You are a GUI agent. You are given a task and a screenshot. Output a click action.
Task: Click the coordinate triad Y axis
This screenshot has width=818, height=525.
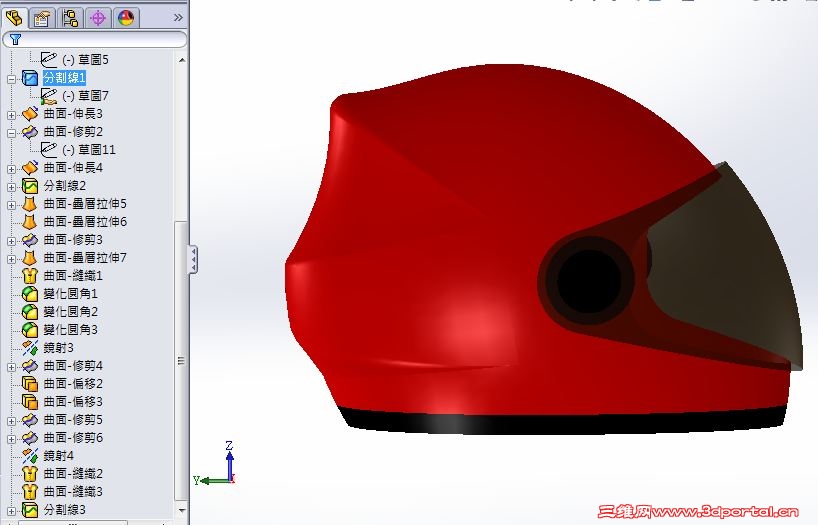[210, 480]
